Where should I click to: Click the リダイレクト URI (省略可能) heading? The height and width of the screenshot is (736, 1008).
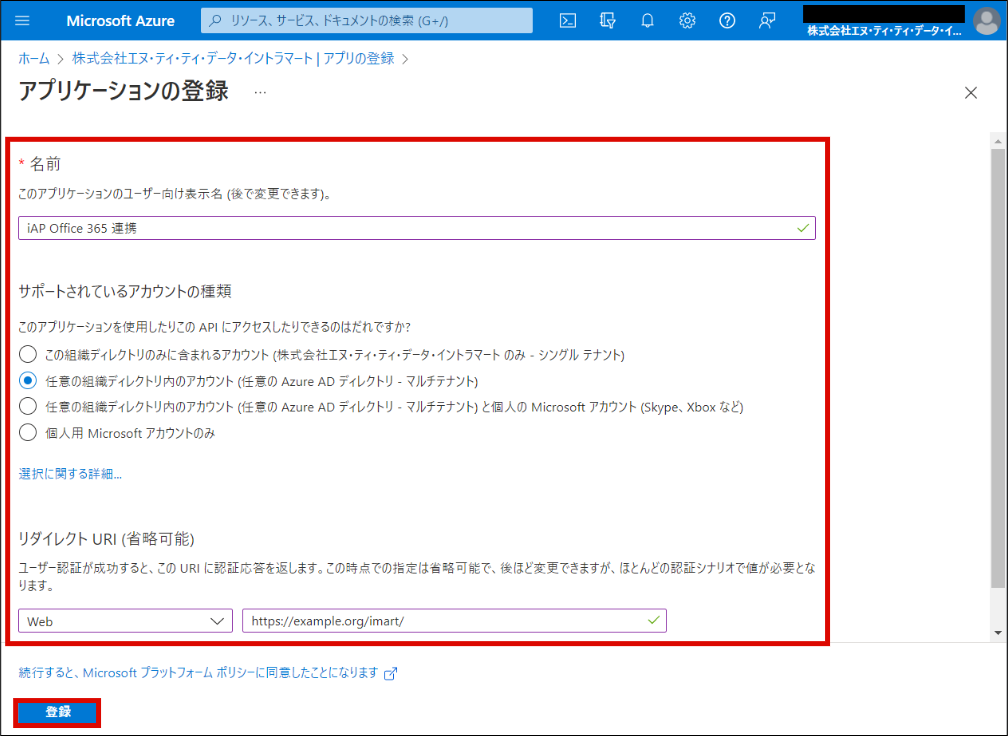106,539
